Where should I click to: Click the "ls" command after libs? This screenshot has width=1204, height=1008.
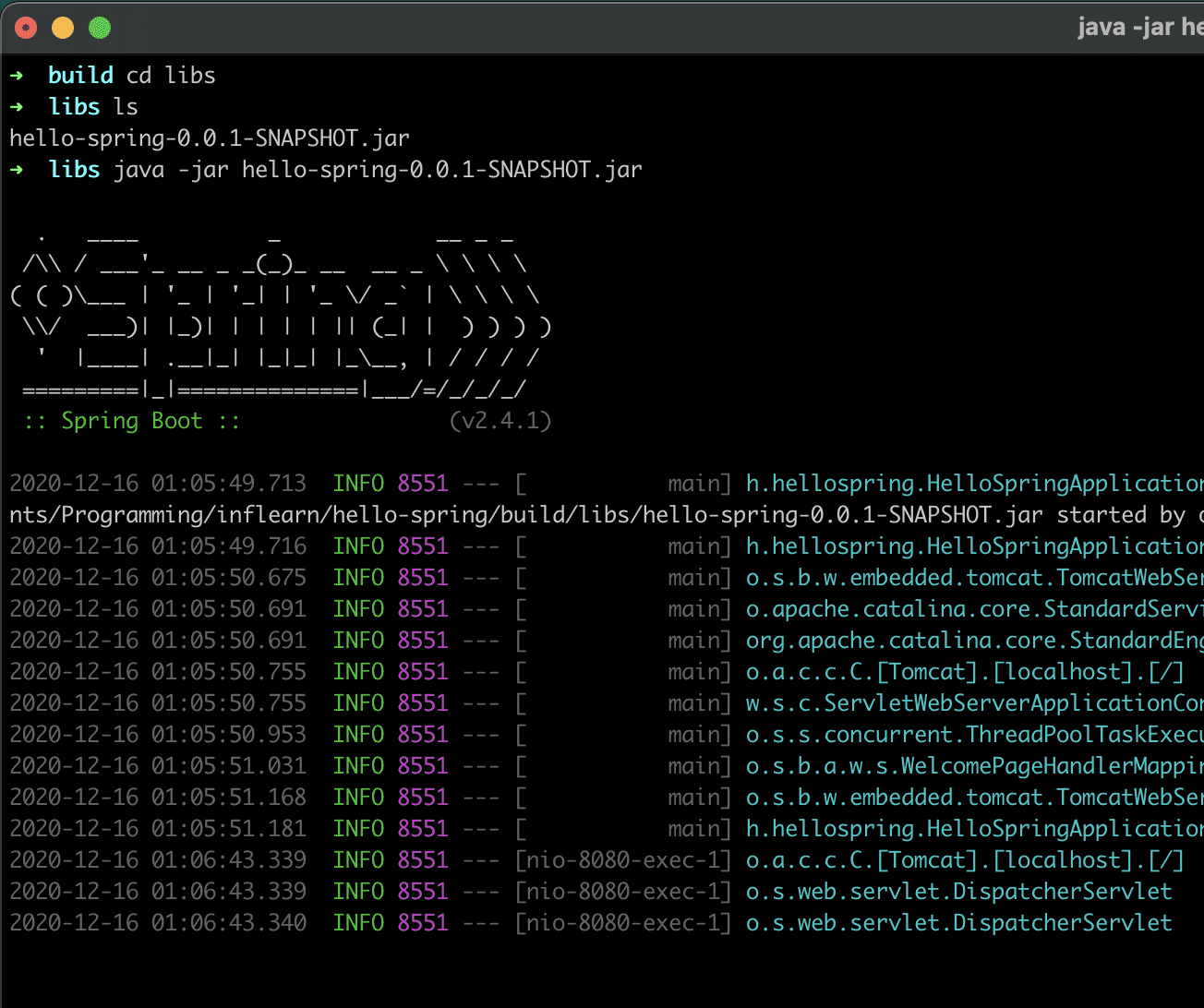click(126, 107)
